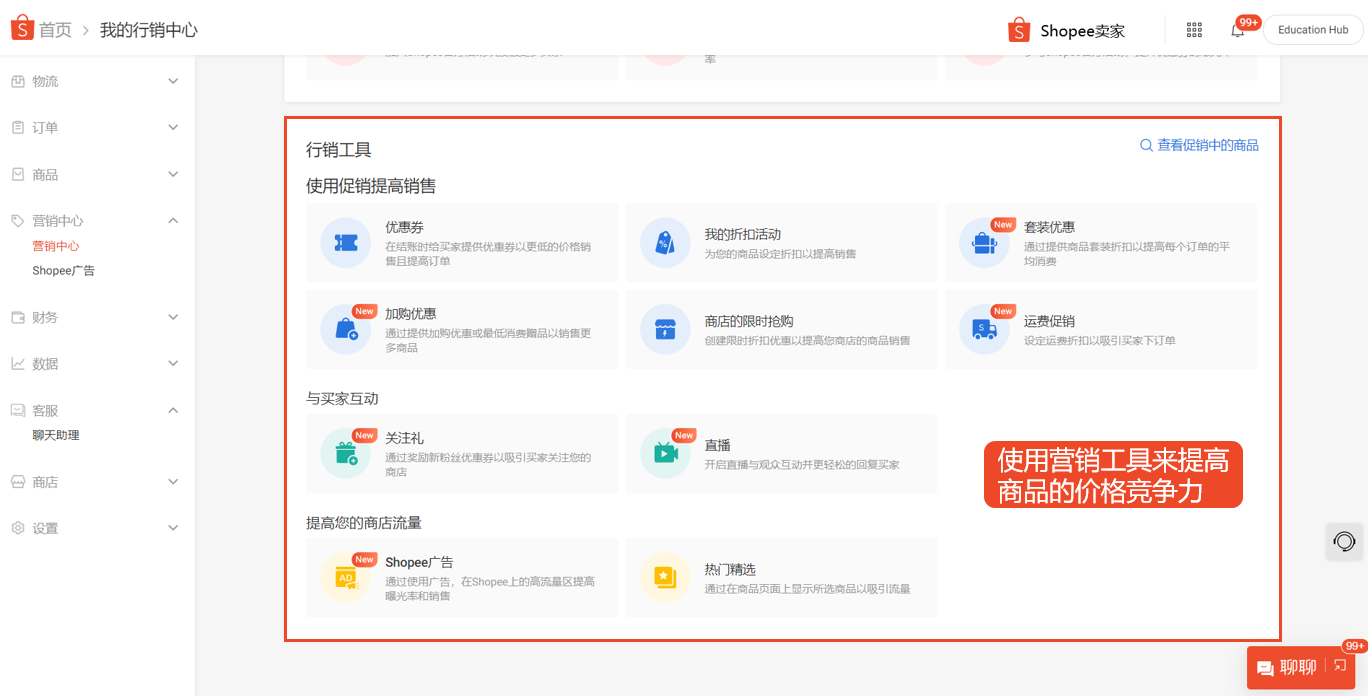Click the 运费促销 card title
1368x696 pixels.
pos(1049,321)
